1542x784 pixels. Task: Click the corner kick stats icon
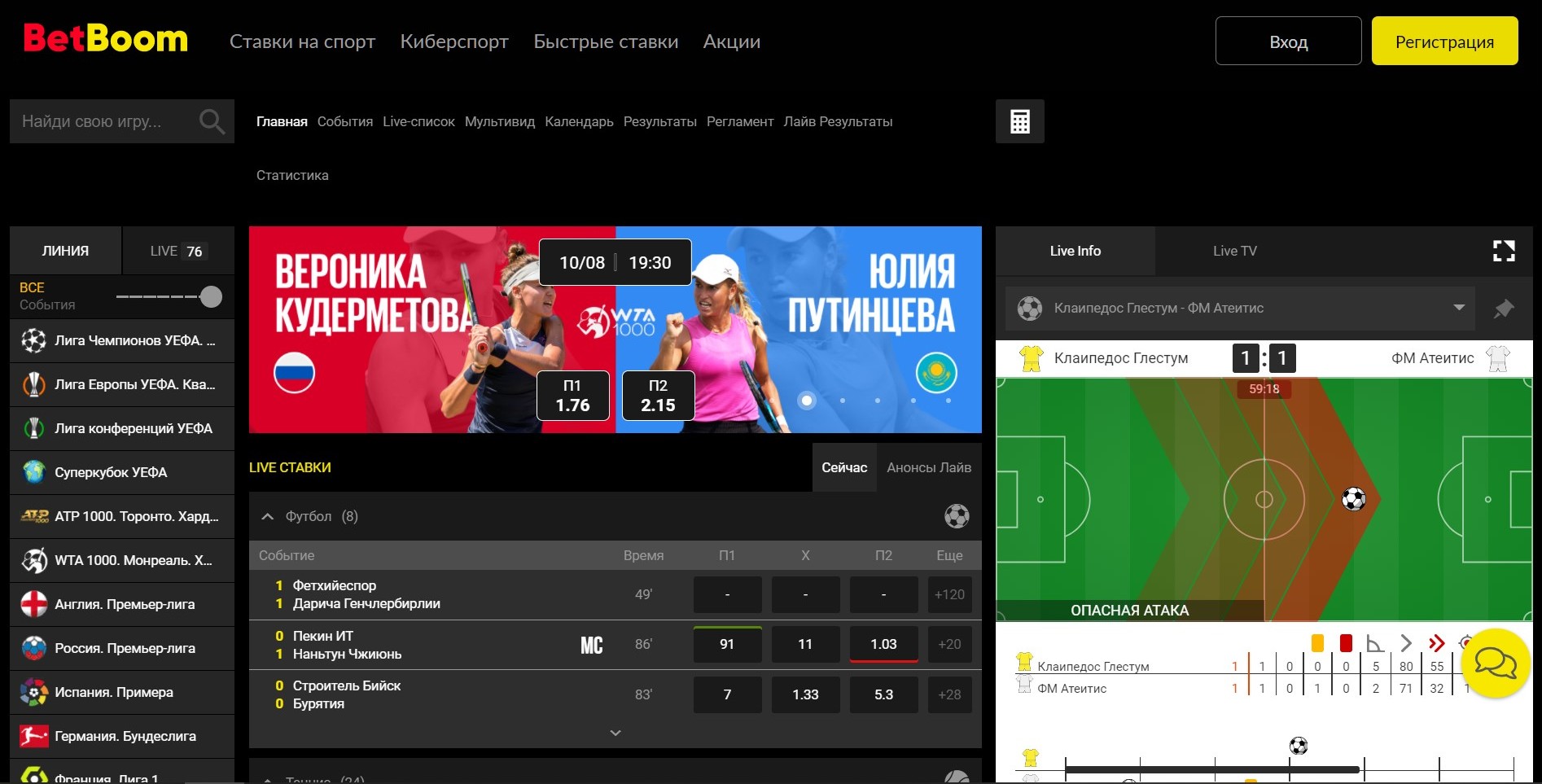tap(1375, 643)
